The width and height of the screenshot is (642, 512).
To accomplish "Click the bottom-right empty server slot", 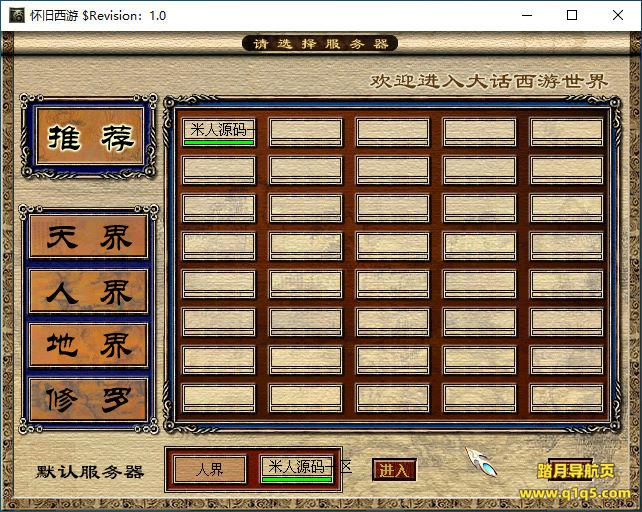I will point(567,395).
